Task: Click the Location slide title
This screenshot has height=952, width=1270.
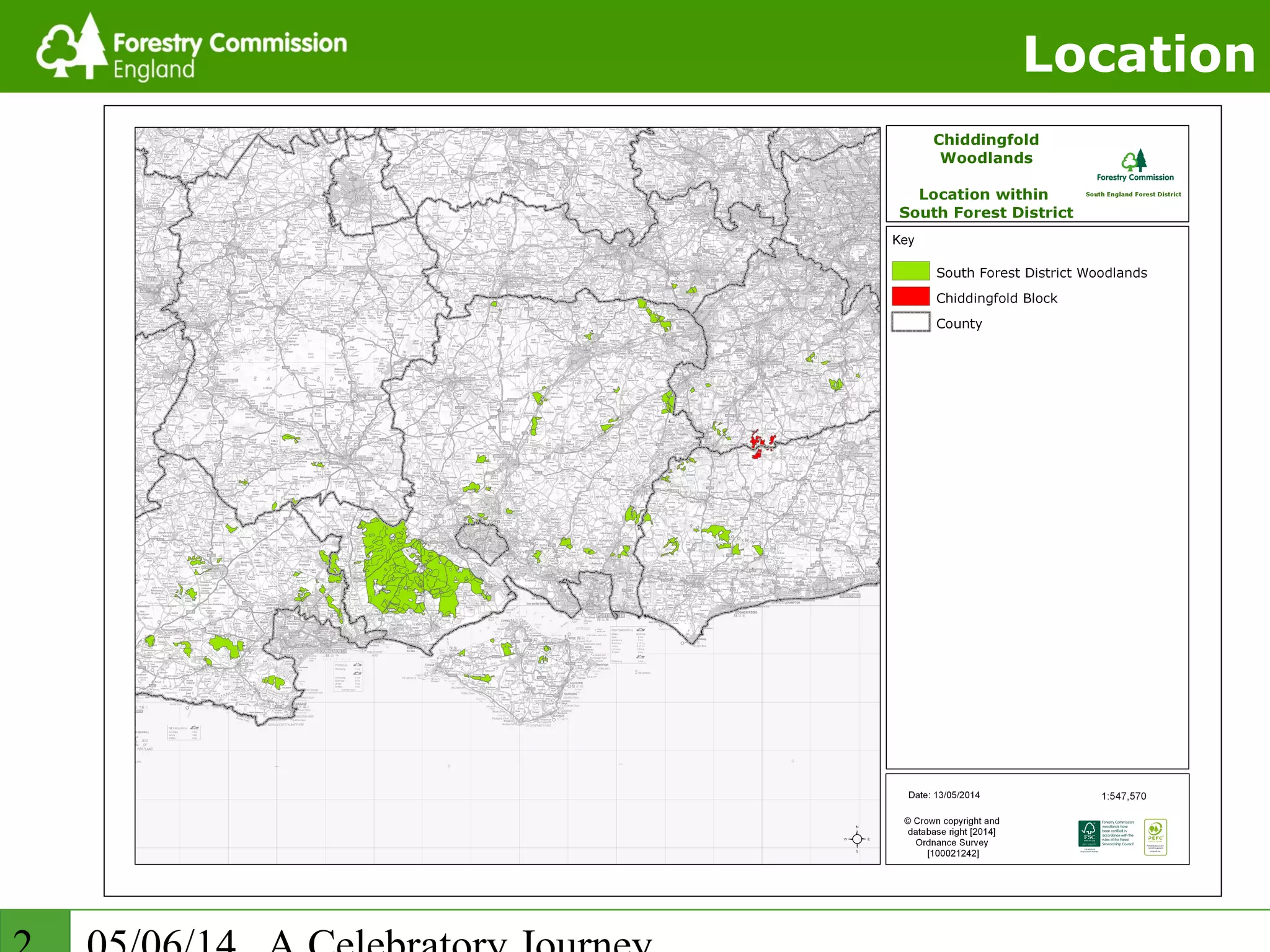Action: [1139, 55]
